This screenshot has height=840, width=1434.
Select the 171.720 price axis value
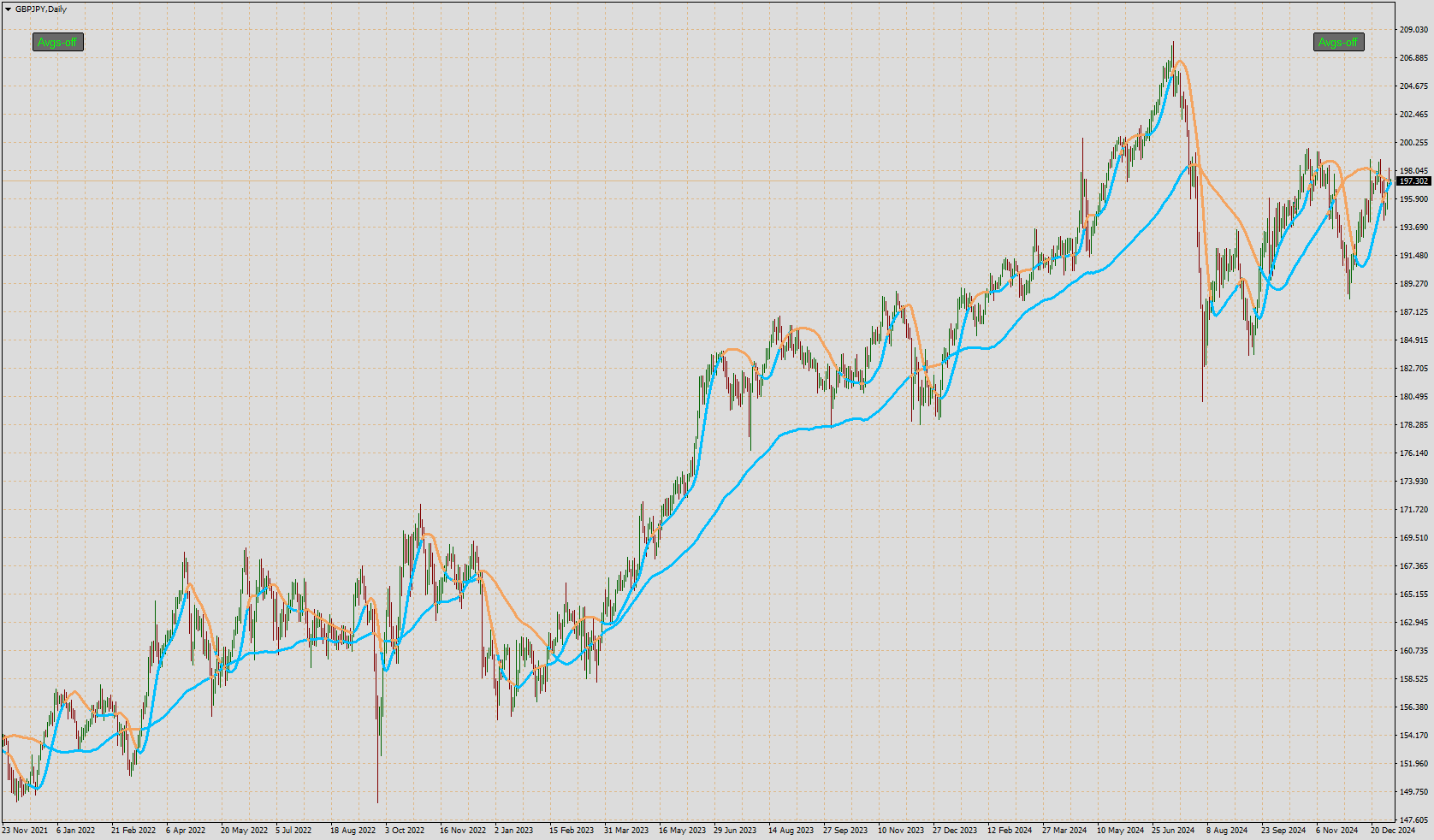[1413, 510]
